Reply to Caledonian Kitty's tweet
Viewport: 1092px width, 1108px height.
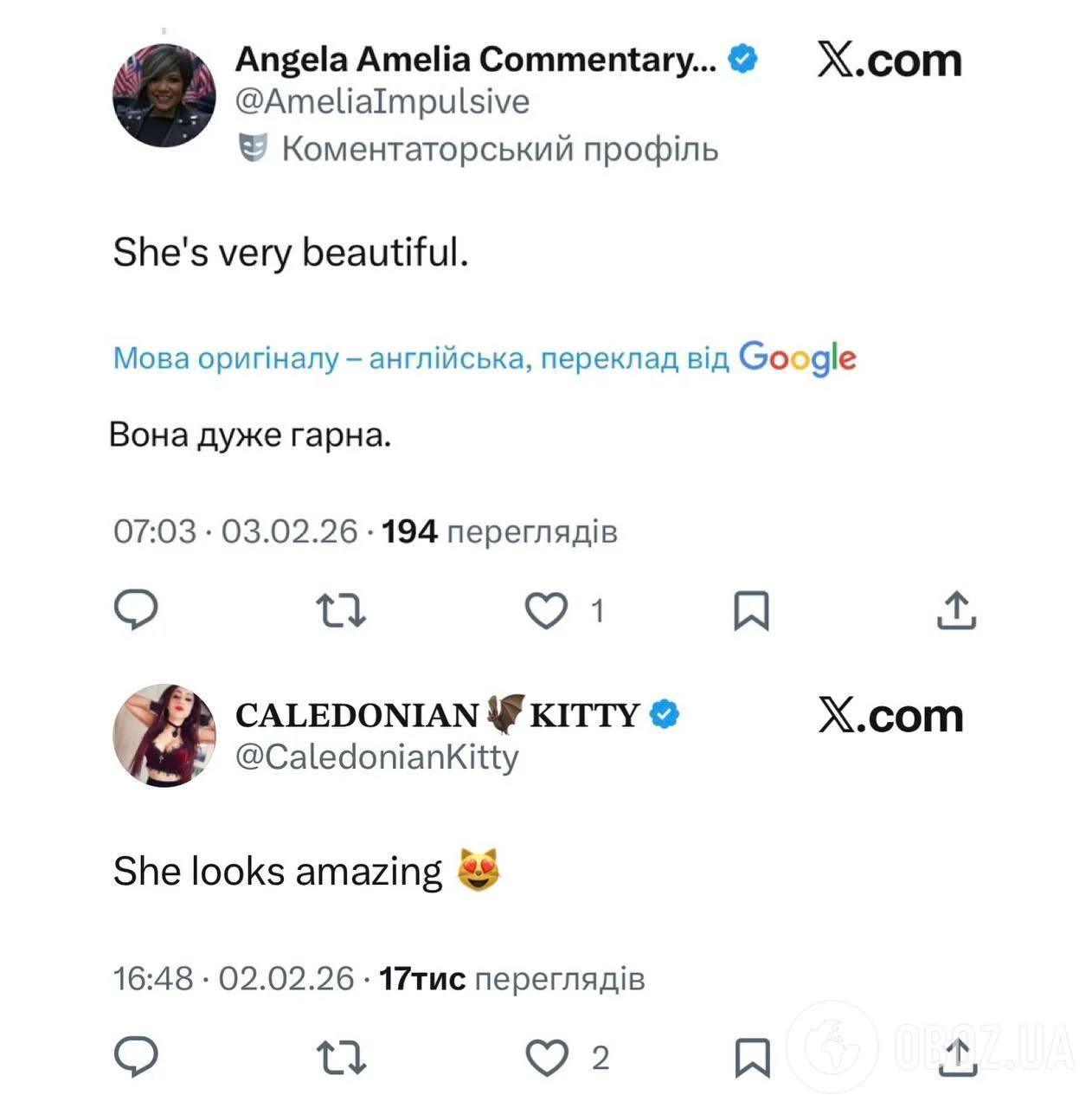click(x=136, y=1057)
